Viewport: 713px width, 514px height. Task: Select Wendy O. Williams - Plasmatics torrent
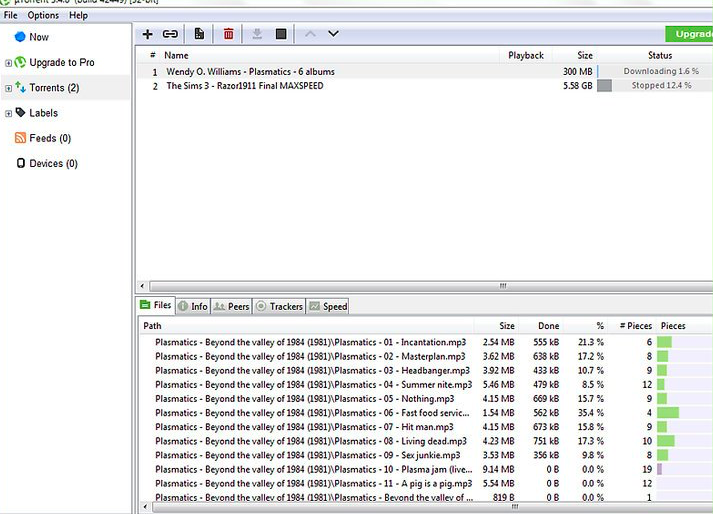click(x=250, y=72)
